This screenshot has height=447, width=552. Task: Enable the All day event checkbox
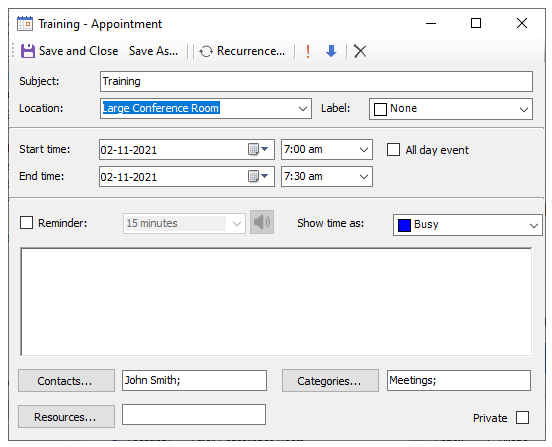click(x=393, y=150)
